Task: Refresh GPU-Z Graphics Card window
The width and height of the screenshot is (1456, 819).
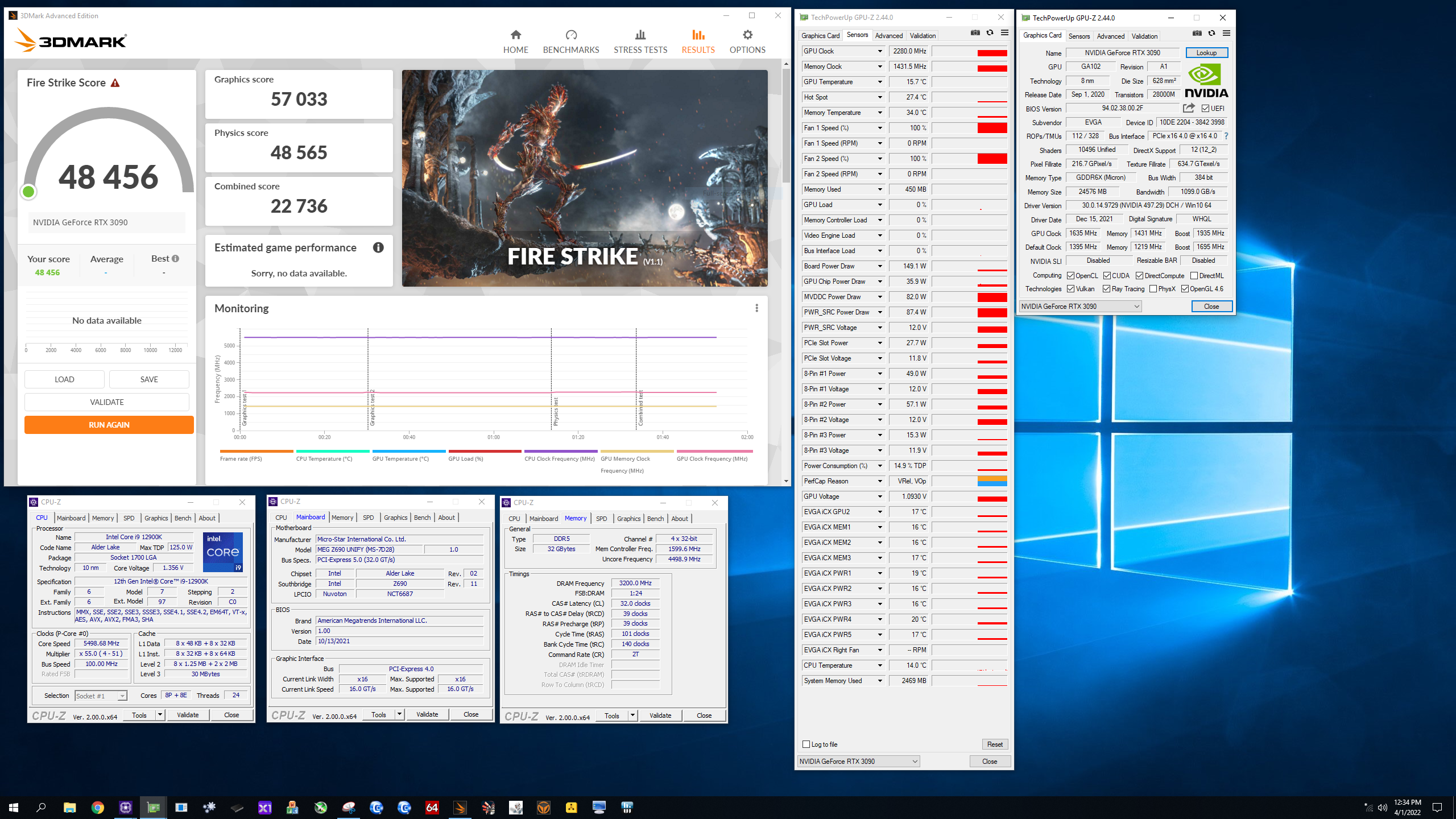Action: tap(1212, 34)
